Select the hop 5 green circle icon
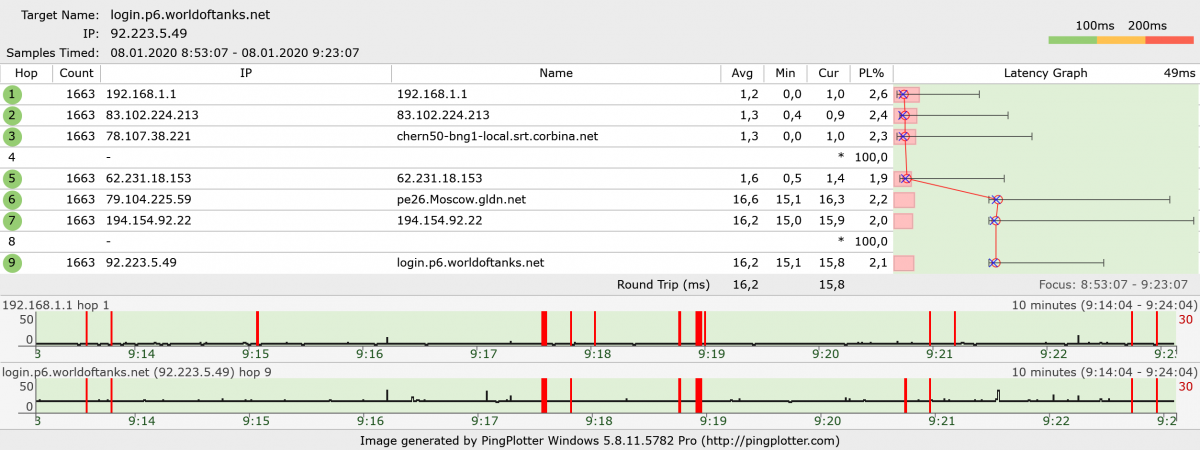 (x=12, y=178)
